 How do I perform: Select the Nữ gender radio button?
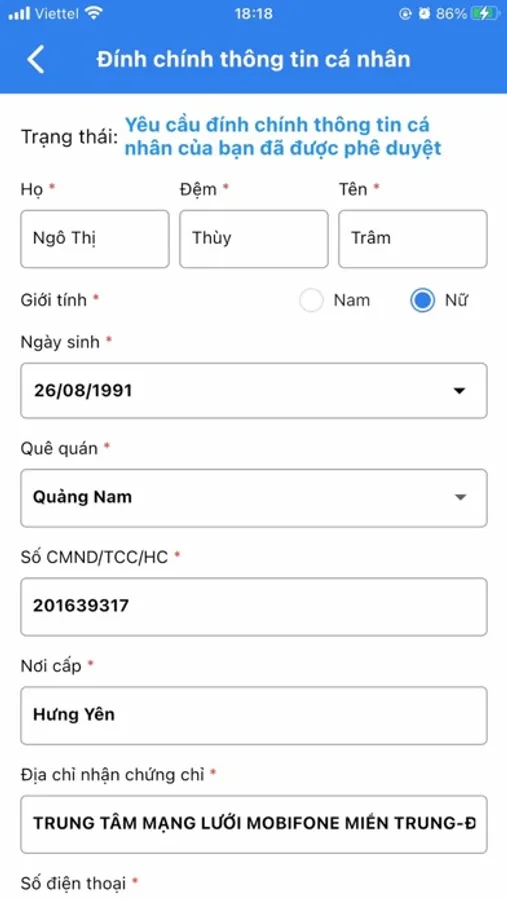pyautogui.click(x=422, y=300)
